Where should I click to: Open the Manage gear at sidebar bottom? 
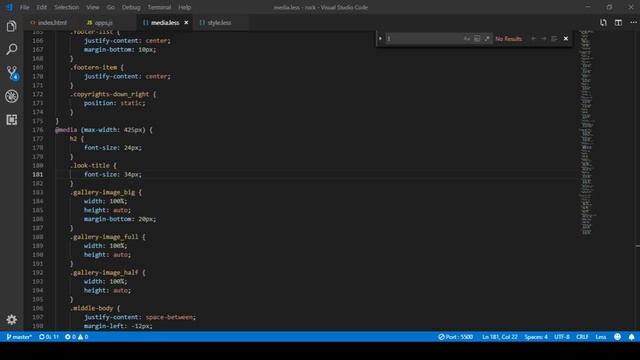tap(11, 320)
